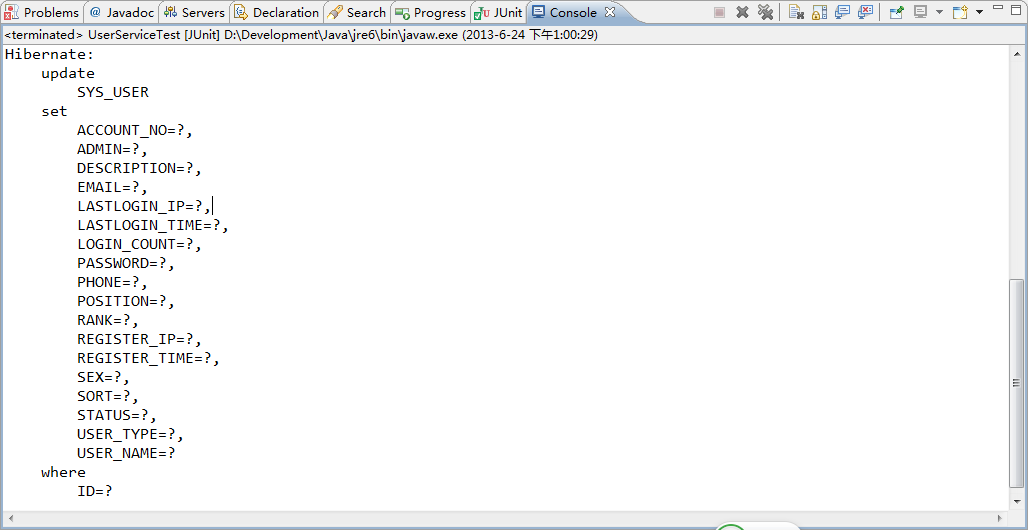Image resolution: width=1028 pixels, height=530 pixels.
Task: Switch to the Declaration tab
Action: point(277,12)
